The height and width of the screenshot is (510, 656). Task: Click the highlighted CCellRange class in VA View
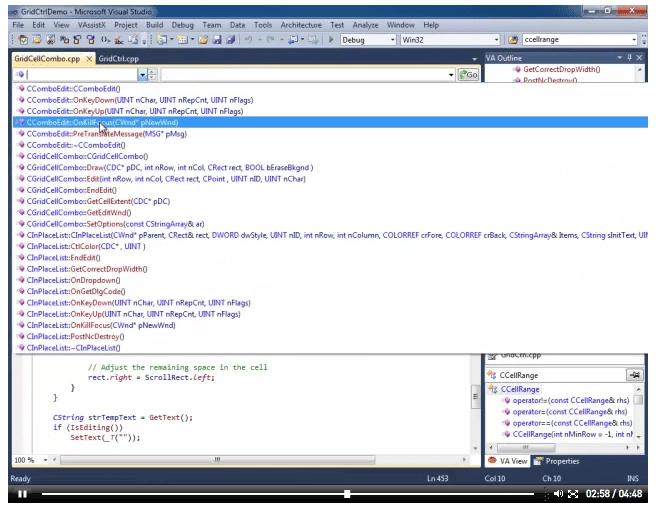point(520,390)
